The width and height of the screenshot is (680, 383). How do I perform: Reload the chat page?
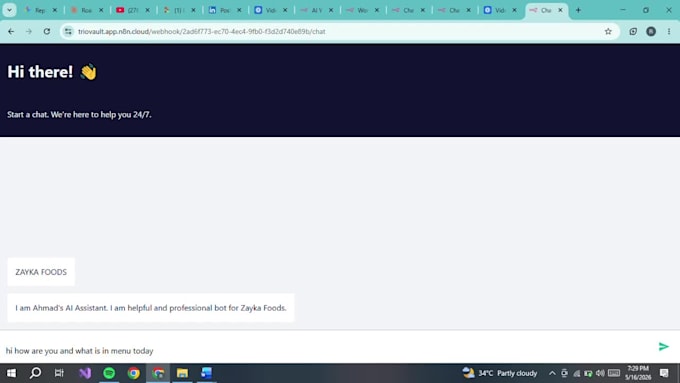point(47,31)
